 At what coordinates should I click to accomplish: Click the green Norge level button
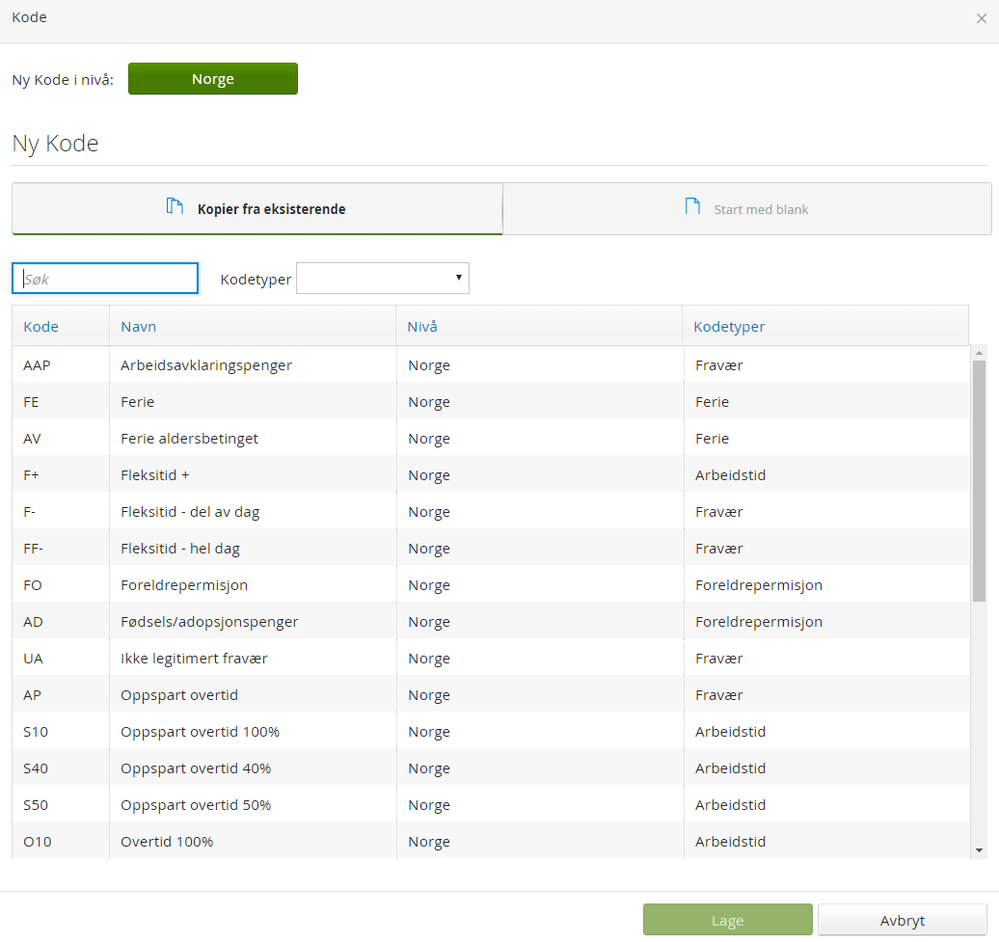[x=213, y=79]
